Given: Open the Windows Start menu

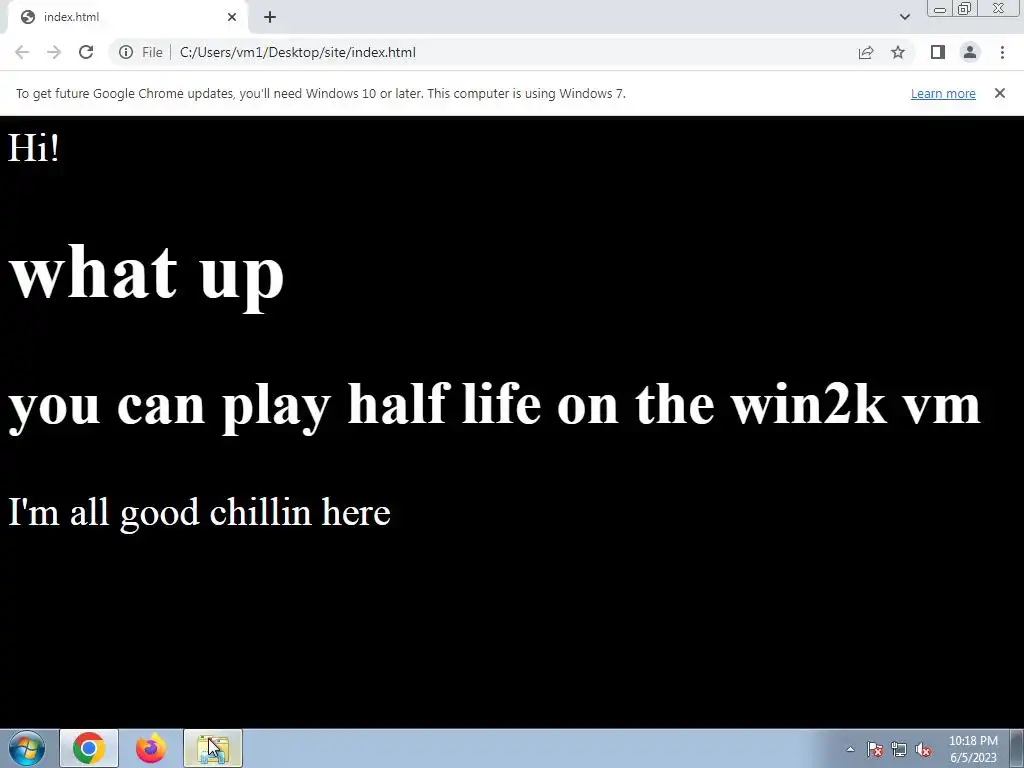Looking at the screenshot, I should [27, 748].
